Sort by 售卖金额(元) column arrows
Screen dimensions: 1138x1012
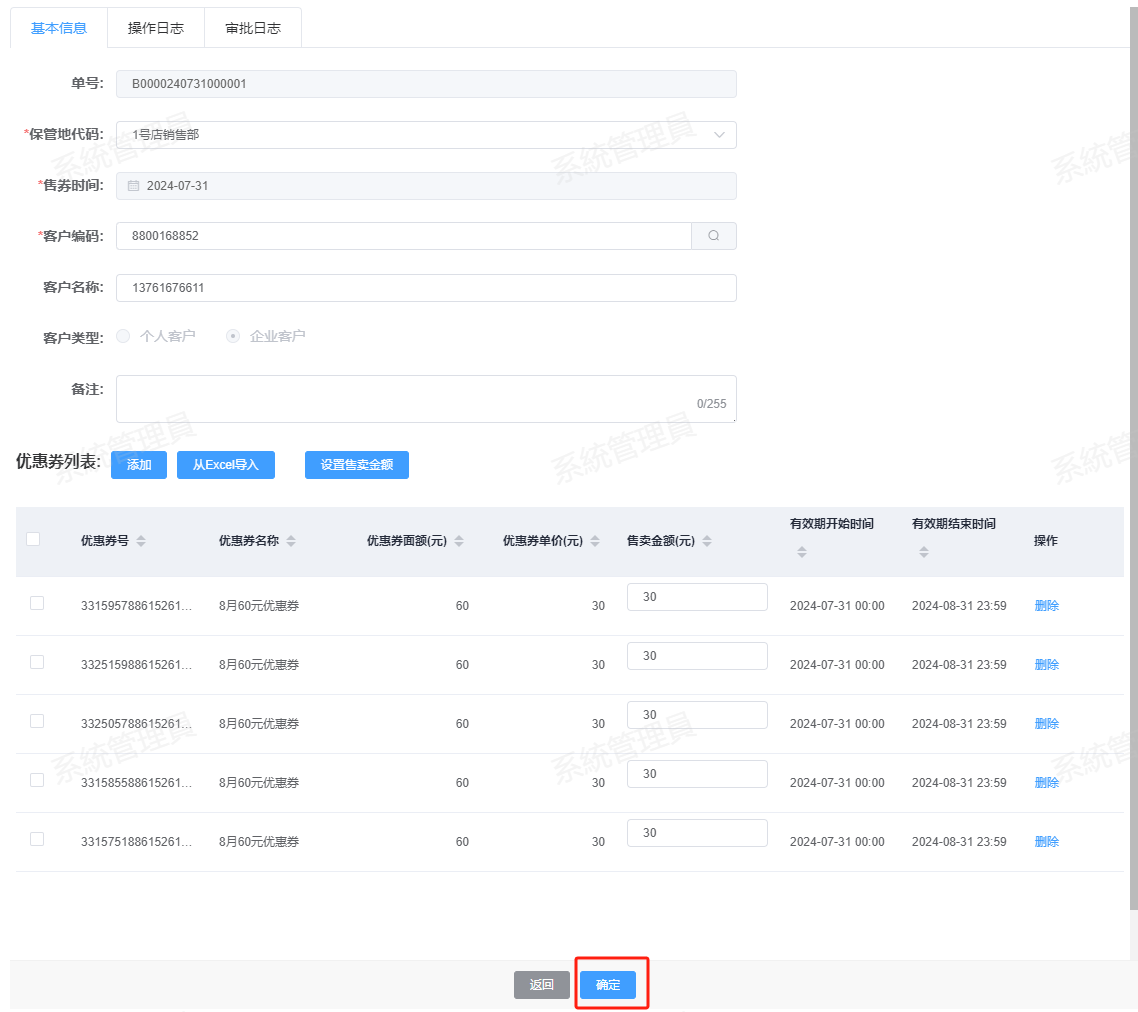[x=707, y=541]
